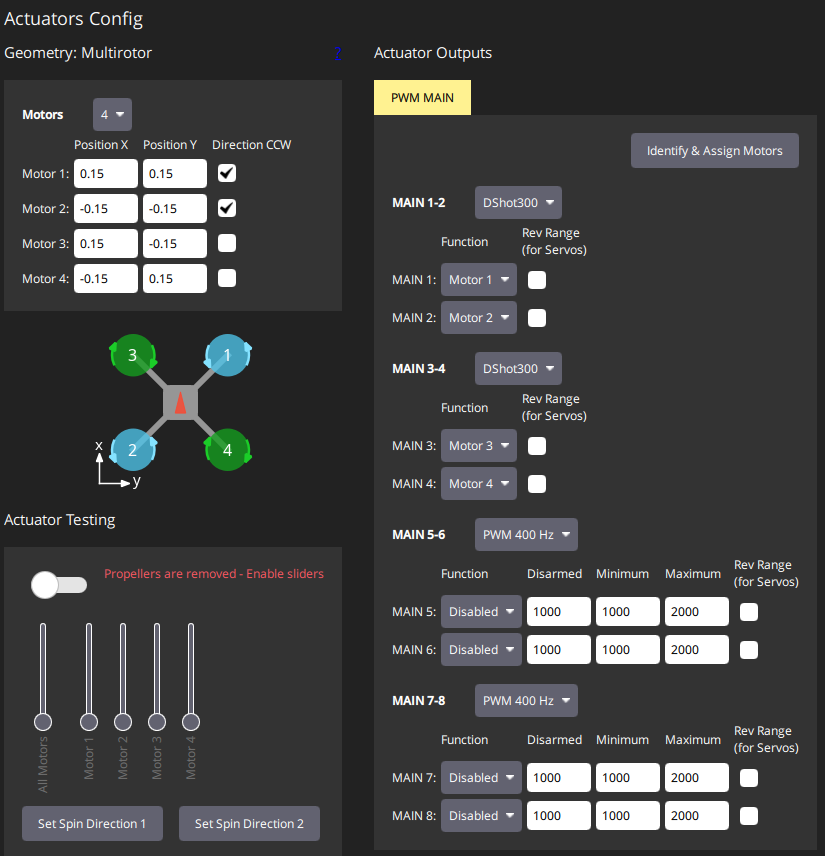
Task: Open the Motors count dropdown
Action: [112, 115]
